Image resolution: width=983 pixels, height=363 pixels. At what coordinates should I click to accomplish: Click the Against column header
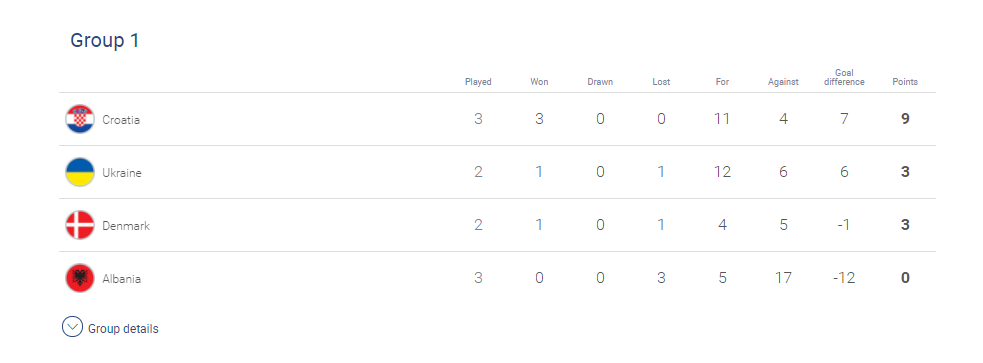[x=783, y=82]
